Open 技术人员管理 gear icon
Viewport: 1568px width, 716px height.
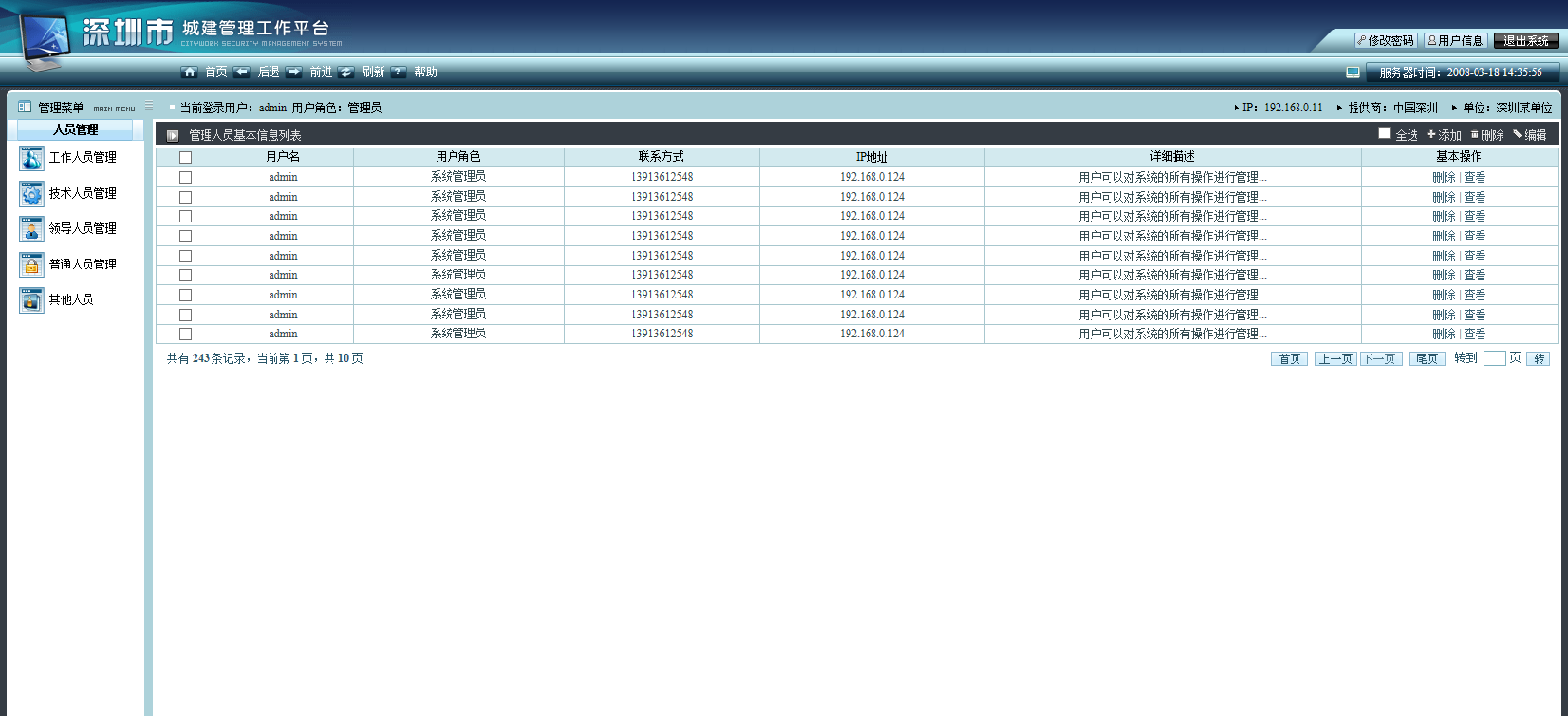tap(31, 193)
